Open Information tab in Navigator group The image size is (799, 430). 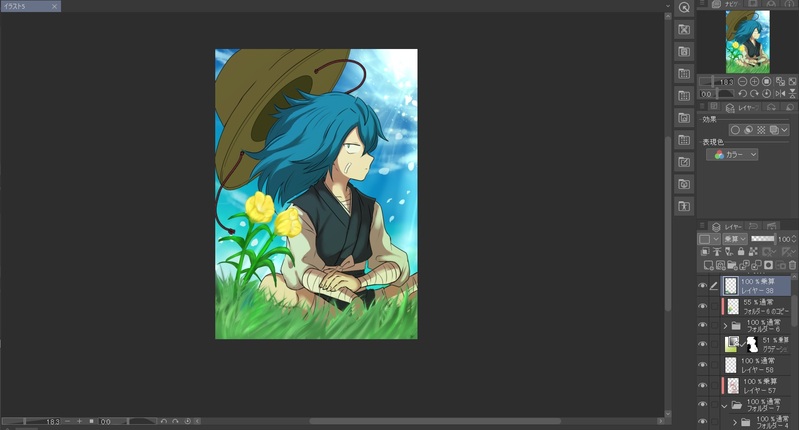[x=789, y=4]
